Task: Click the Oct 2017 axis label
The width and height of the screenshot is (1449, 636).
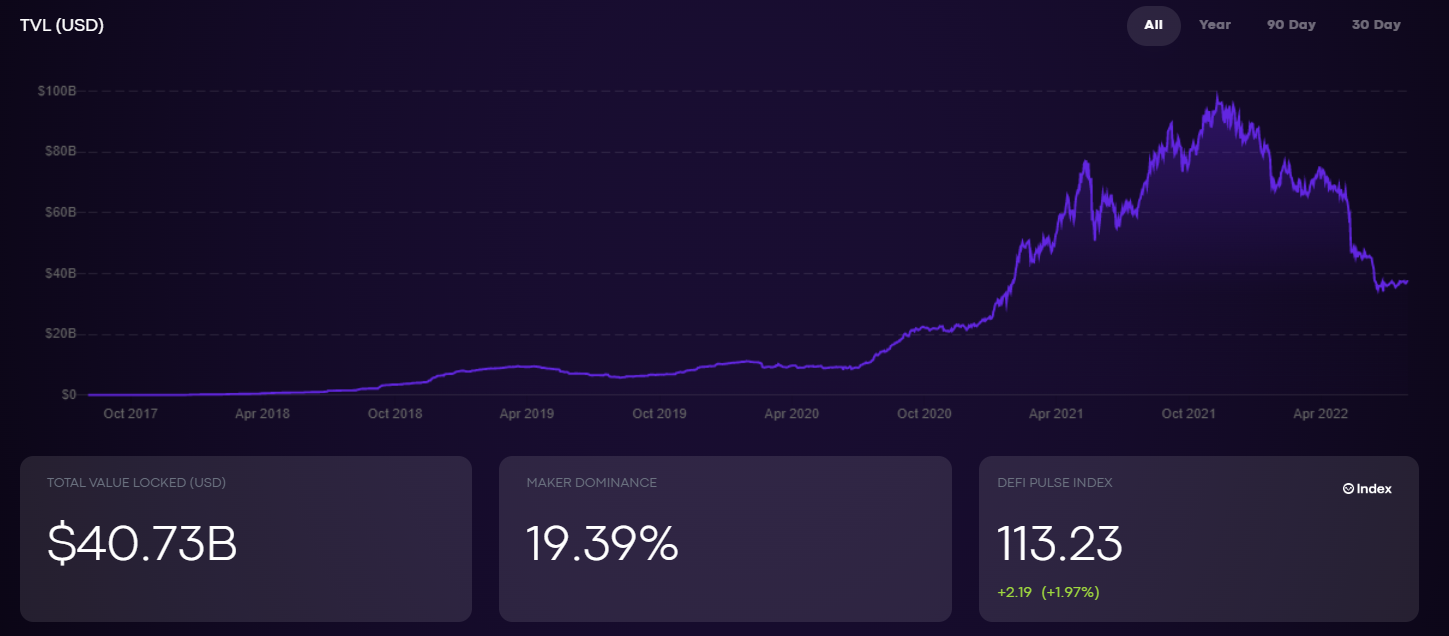Action: 130,413
